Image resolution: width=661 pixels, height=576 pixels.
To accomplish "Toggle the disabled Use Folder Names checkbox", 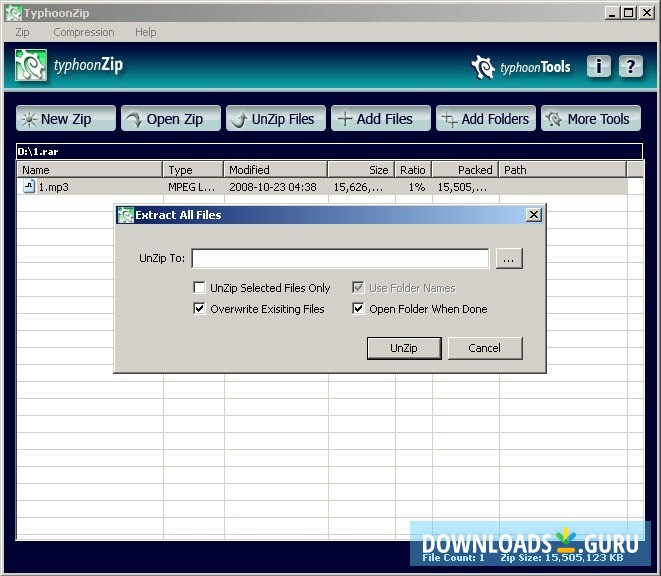I will tap(358, 288).
